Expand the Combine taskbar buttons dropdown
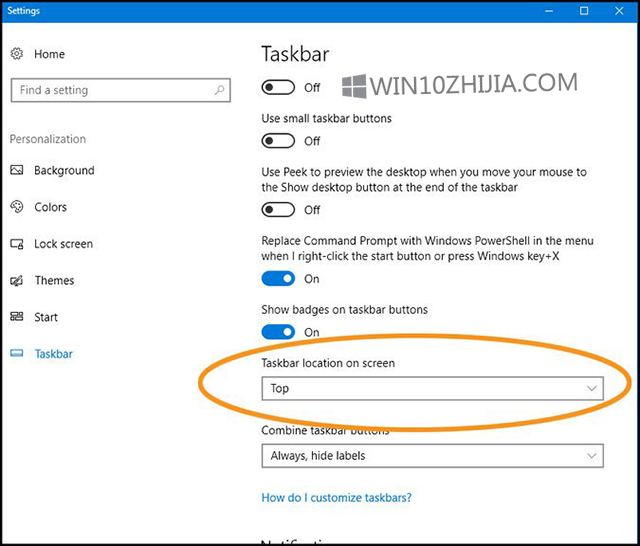The width and height of the screenshot is (640, 546). click(432, 456)
